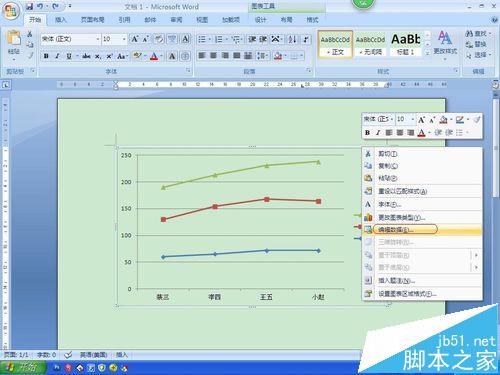Image resolution: width=500 pixels, height=375 pixels.
Task: Open mini toolbar font size dropdown
Action: (x=412, y=119)
